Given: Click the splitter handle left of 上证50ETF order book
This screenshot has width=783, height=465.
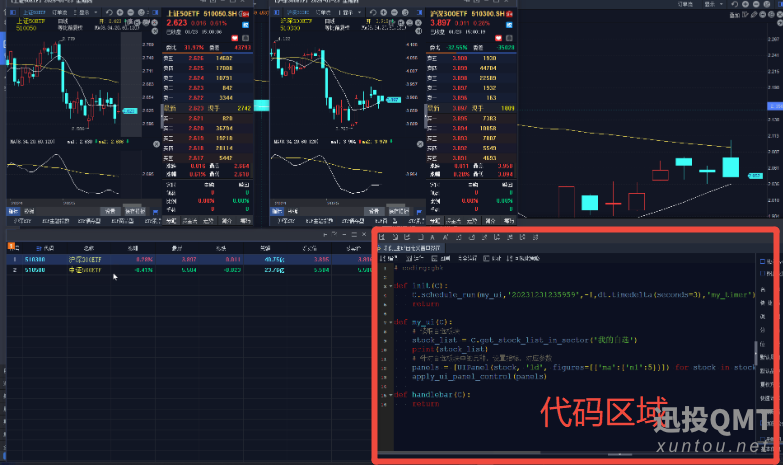Looking at the screenshot, I should coord(161,116).
